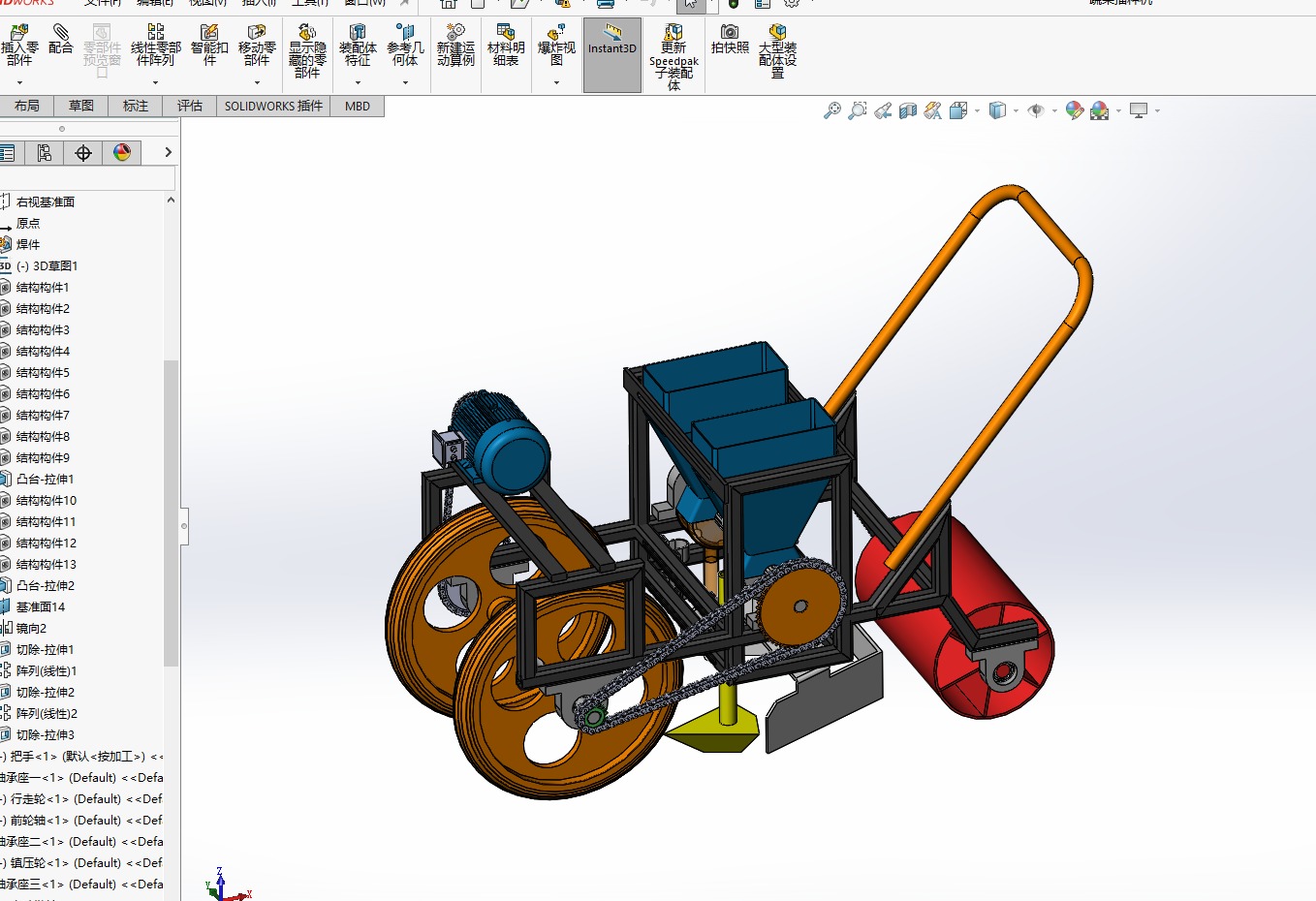Activate the Section View icon

(x=908, y=110)
